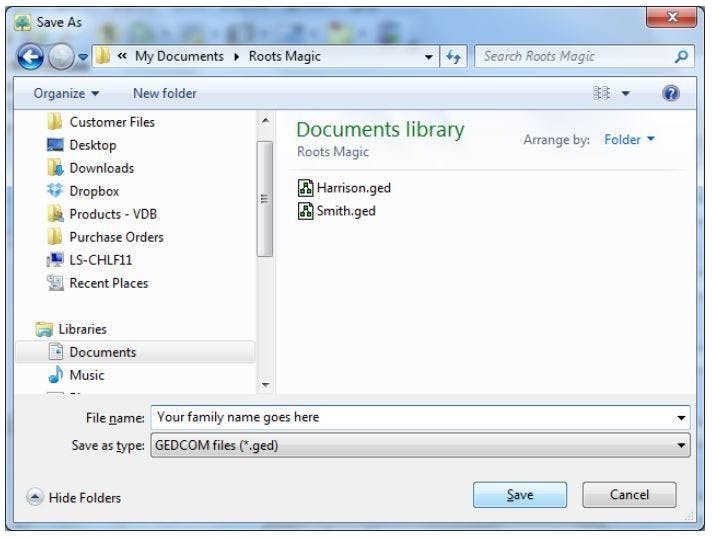Open the File name dropdown arrow
This screenshot has width=712, height=539.
click(x=681, y=418)
